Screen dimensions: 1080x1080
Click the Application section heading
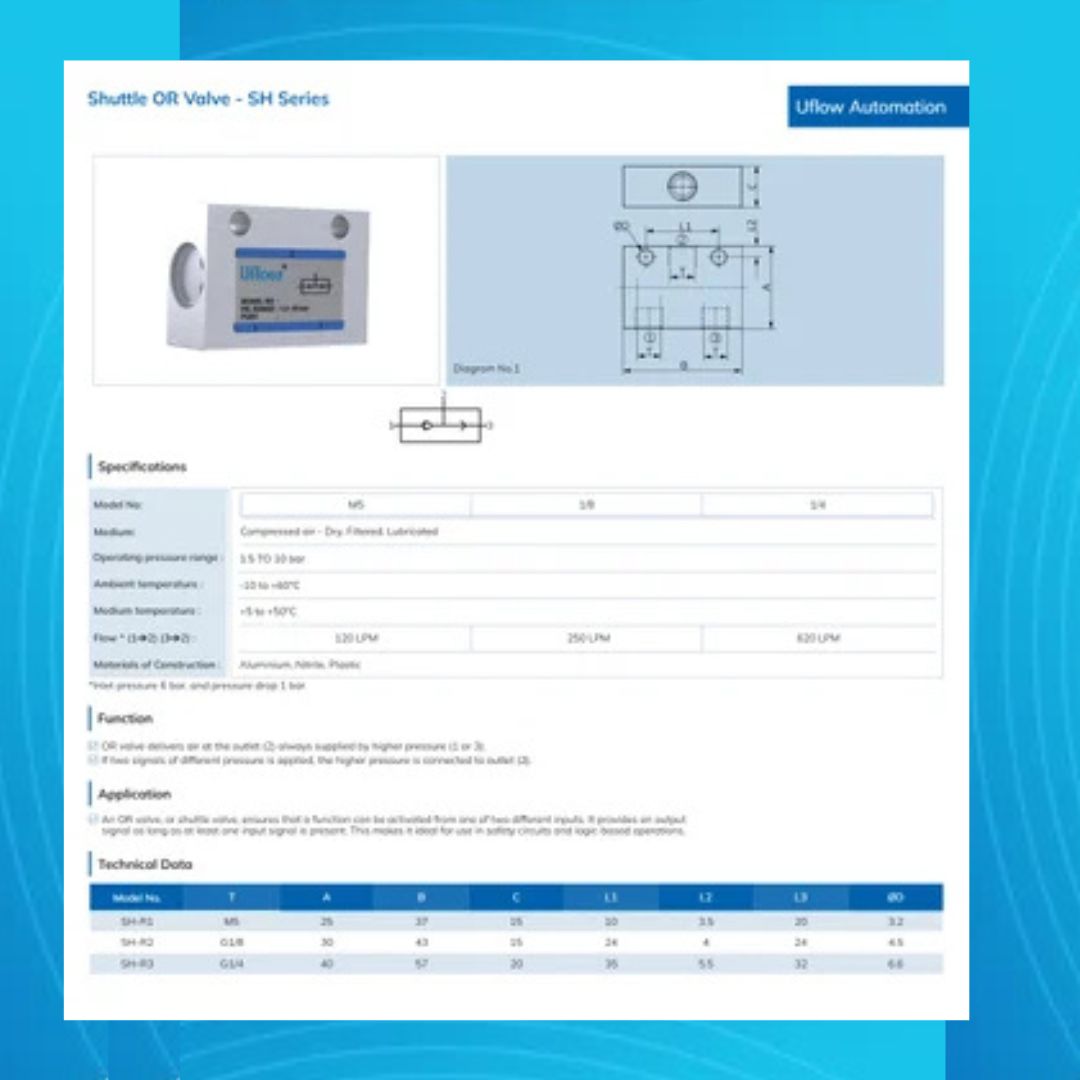pyautogui.click(x=134, y=794)
